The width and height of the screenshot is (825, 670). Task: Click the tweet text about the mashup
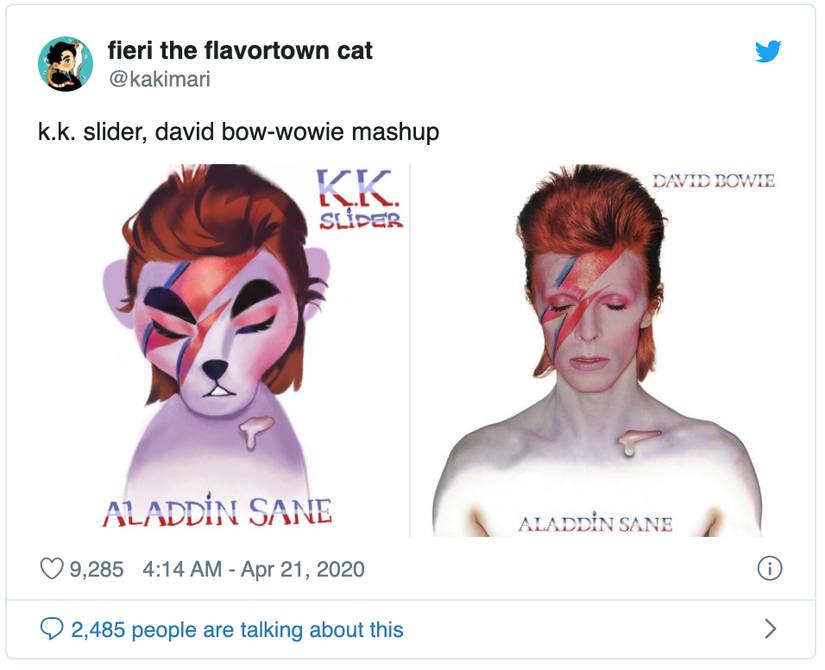coord(238,132)
